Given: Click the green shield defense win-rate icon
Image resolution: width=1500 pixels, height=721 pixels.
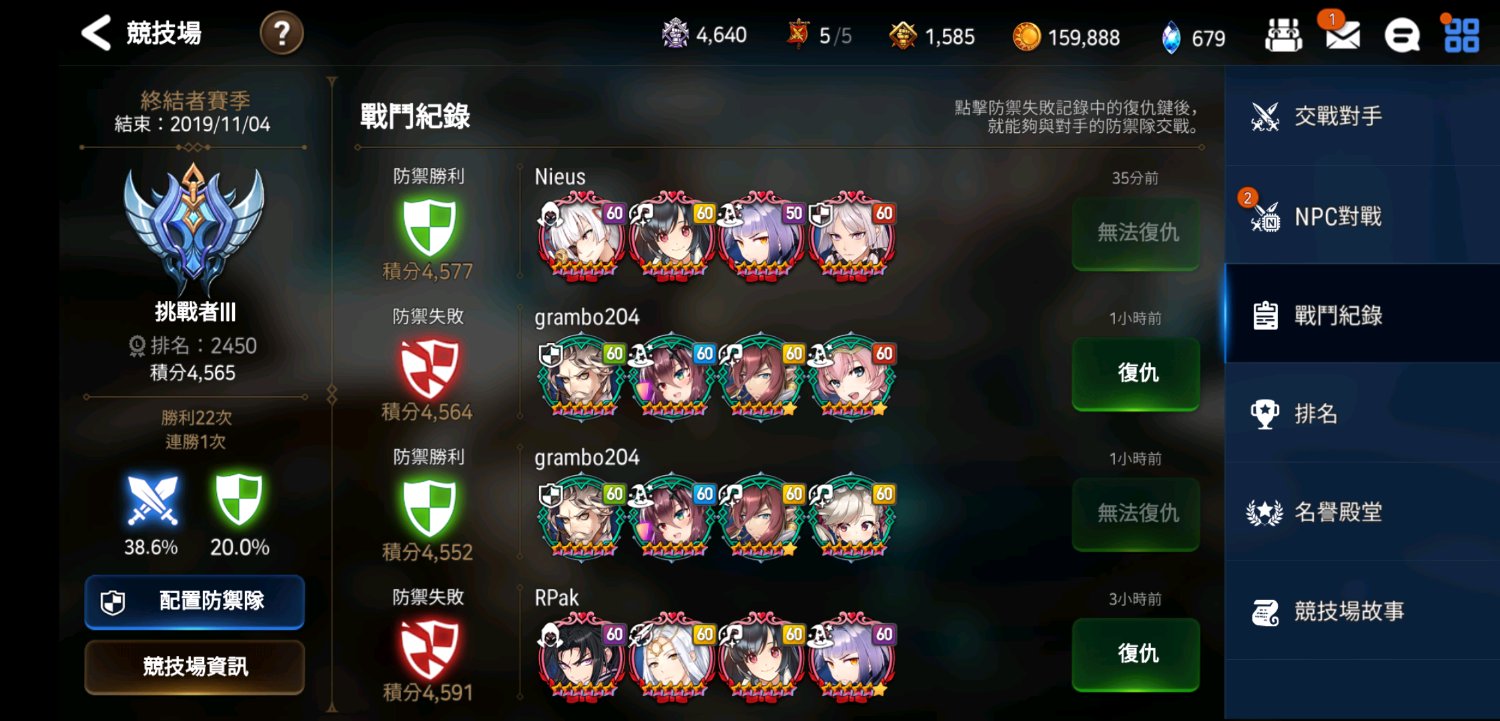Looking at the screenshot, I should pos(239,500).
